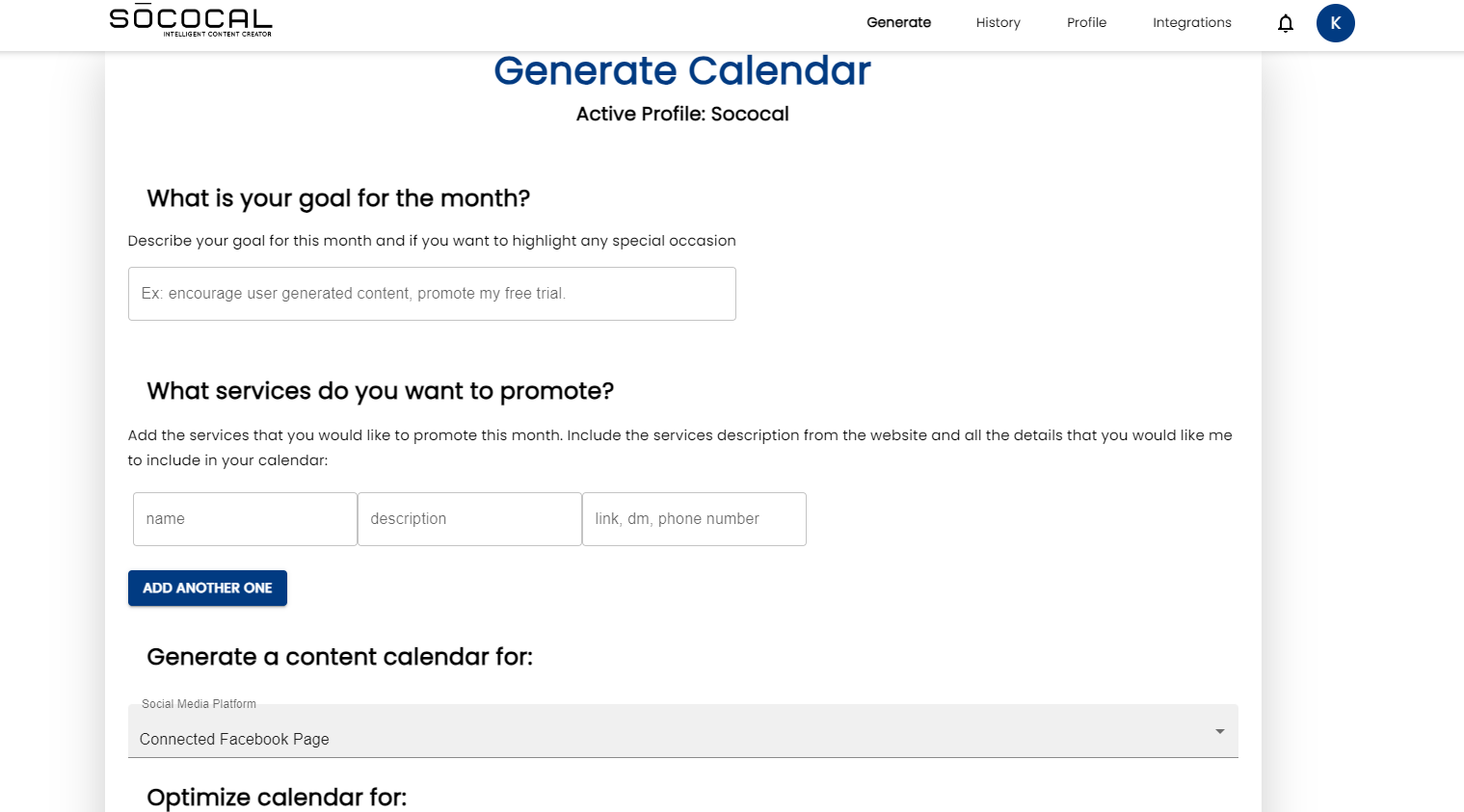This screenshot has height=812, width=1464.
Task: Open the History page
Action: pyautogui.click(x=998, y=22)
